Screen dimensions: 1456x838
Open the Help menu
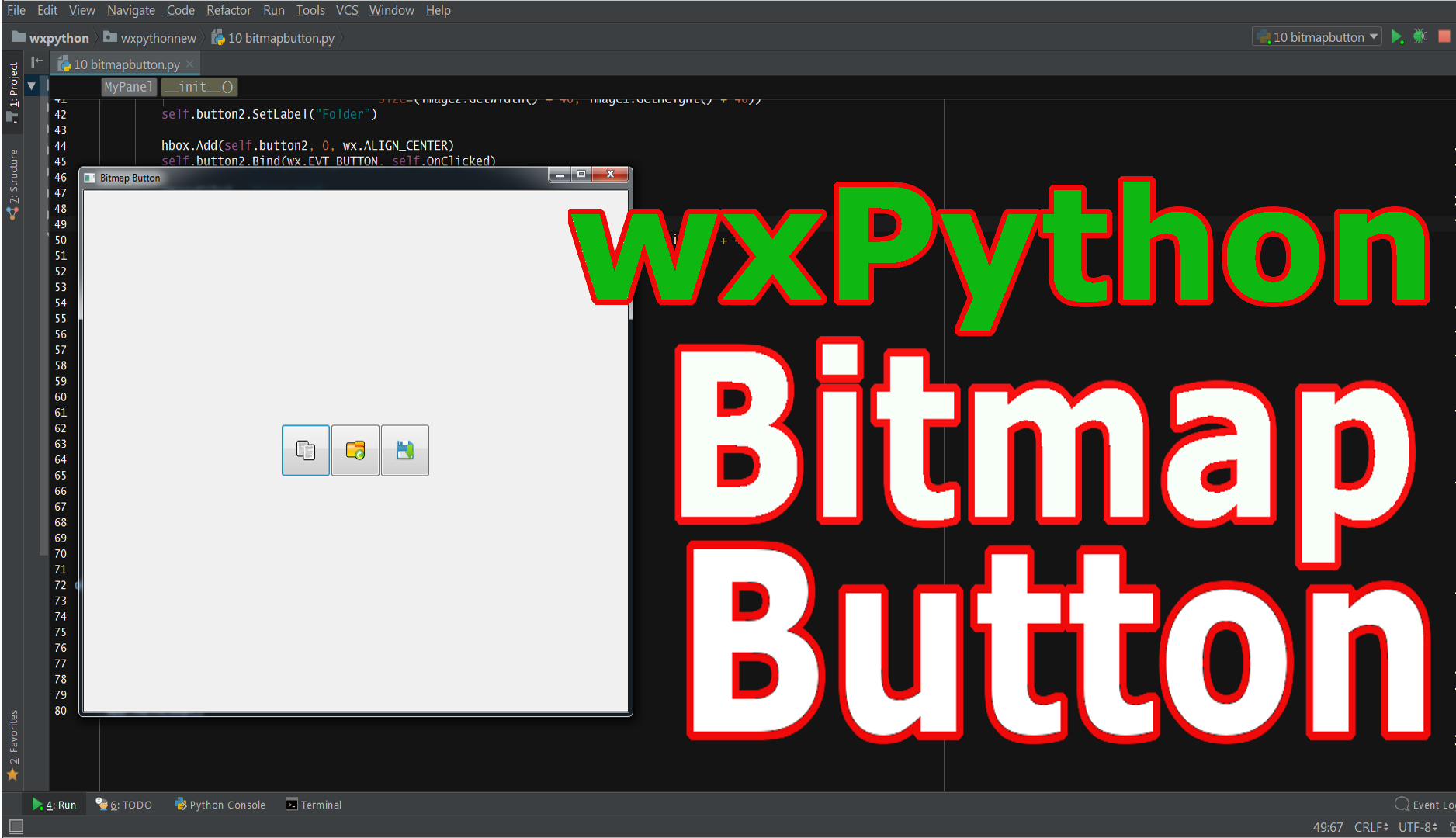[x=439, y=10]
